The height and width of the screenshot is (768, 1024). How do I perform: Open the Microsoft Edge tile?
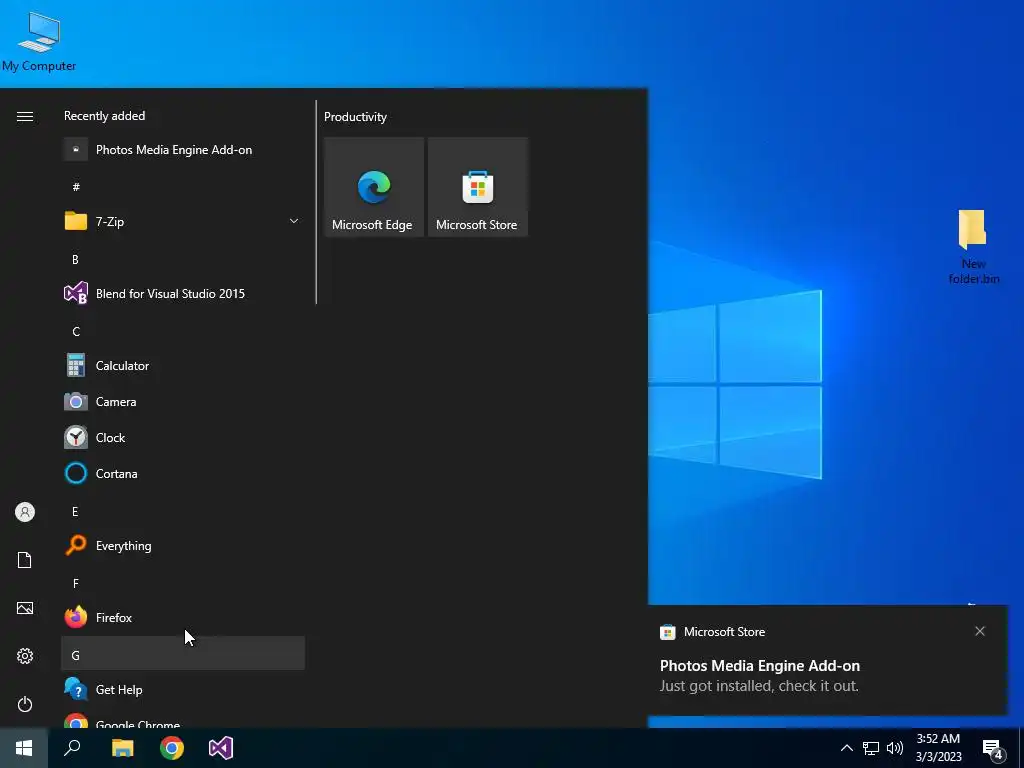pyautogui.click(x=374, y=187)
